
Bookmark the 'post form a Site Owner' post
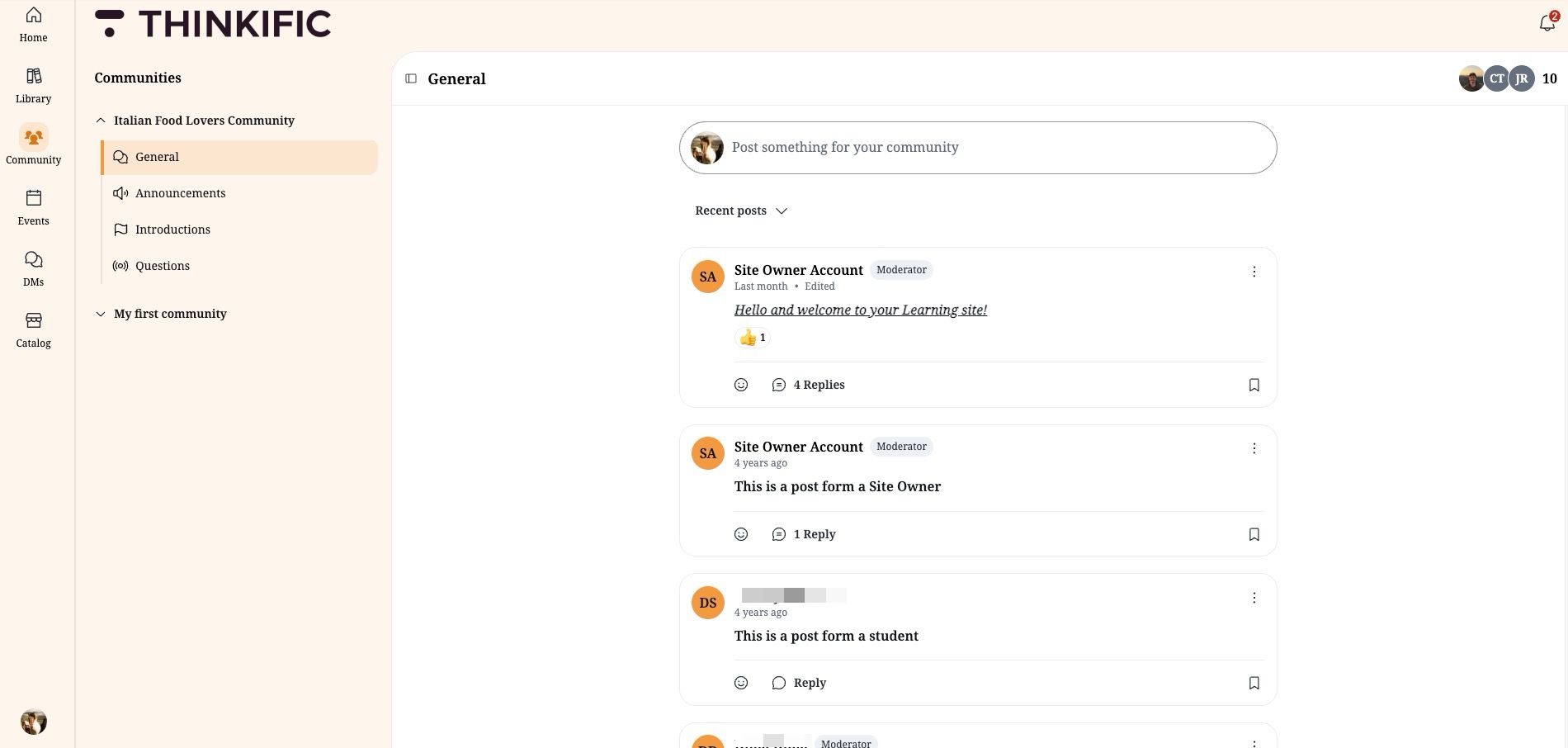pos(1254,534)
